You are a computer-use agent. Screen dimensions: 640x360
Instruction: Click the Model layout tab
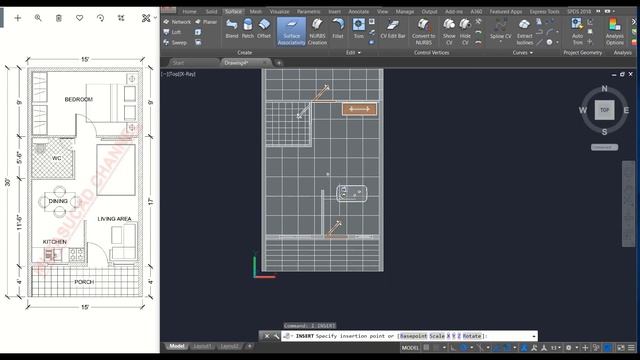[177, 347]
